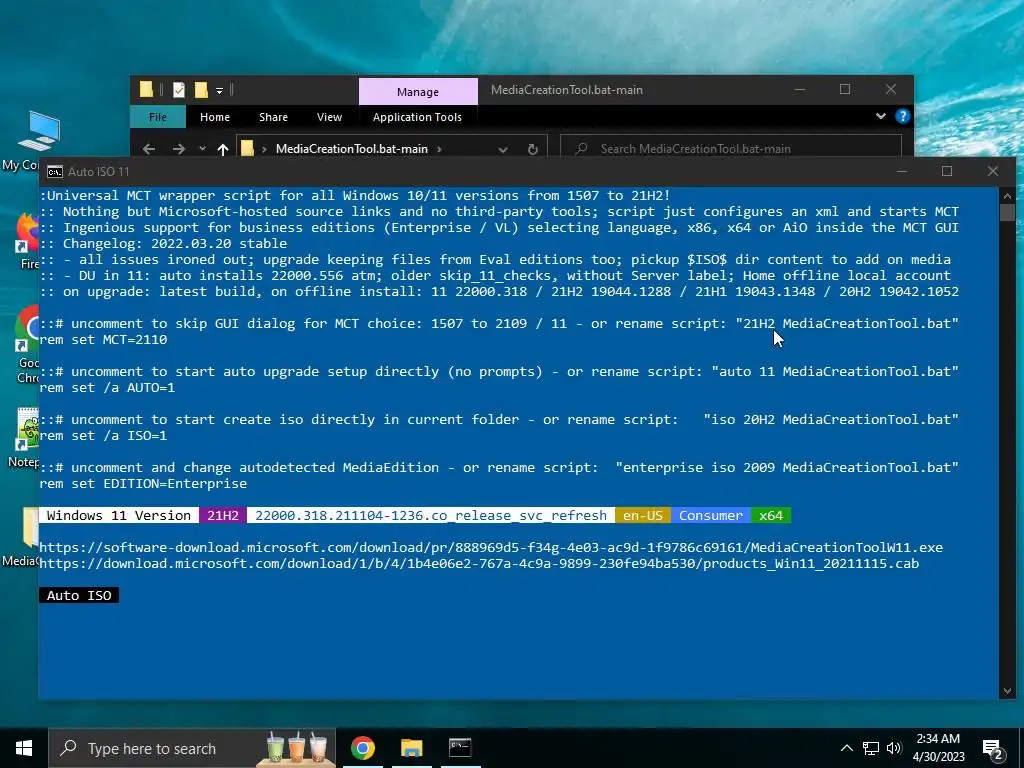1024x768 pixels.
Task: Open the Home ribbon tab
Action: pos(215,117)
